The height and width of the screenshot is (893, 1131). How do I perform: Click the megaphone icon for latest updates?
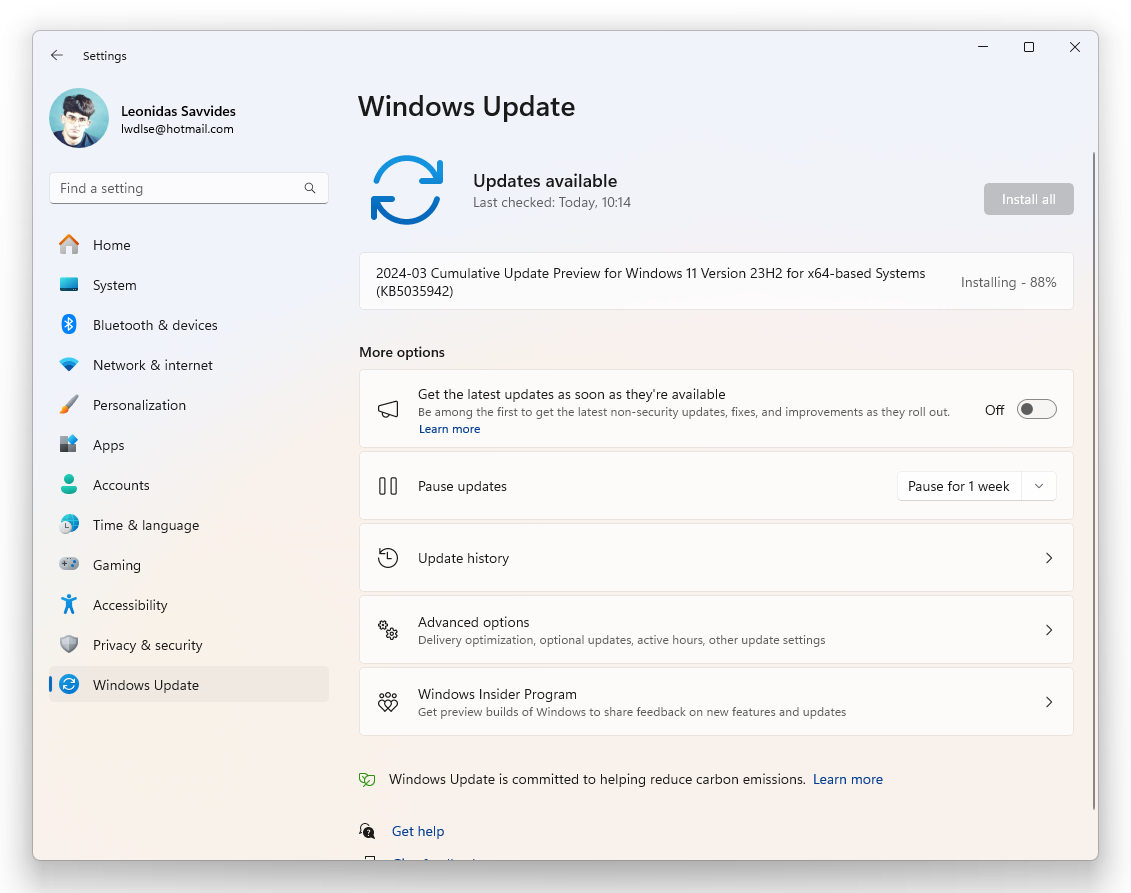[388, 410]
